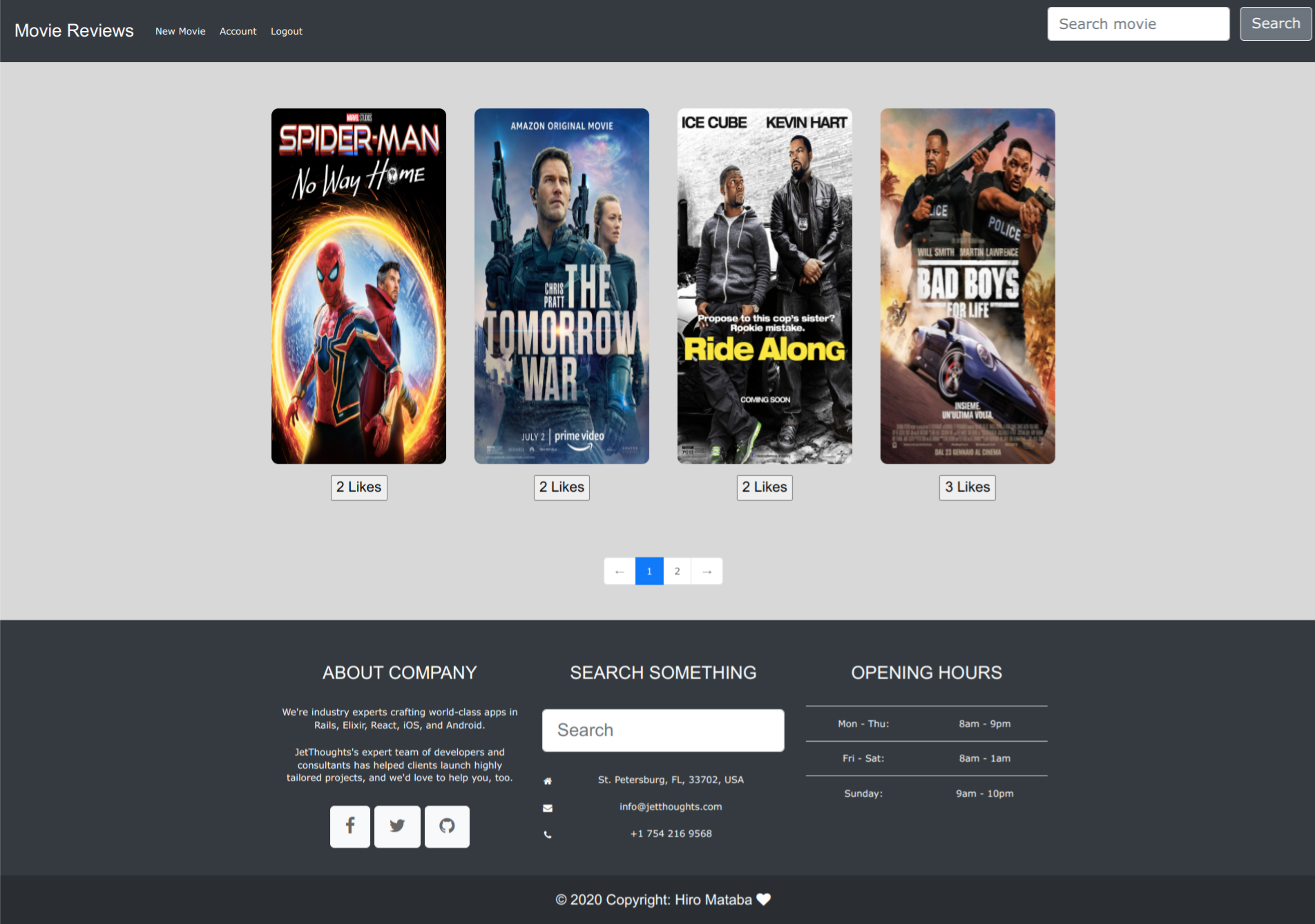
Task: Visit the GitHub icon link
Action: 447,826
